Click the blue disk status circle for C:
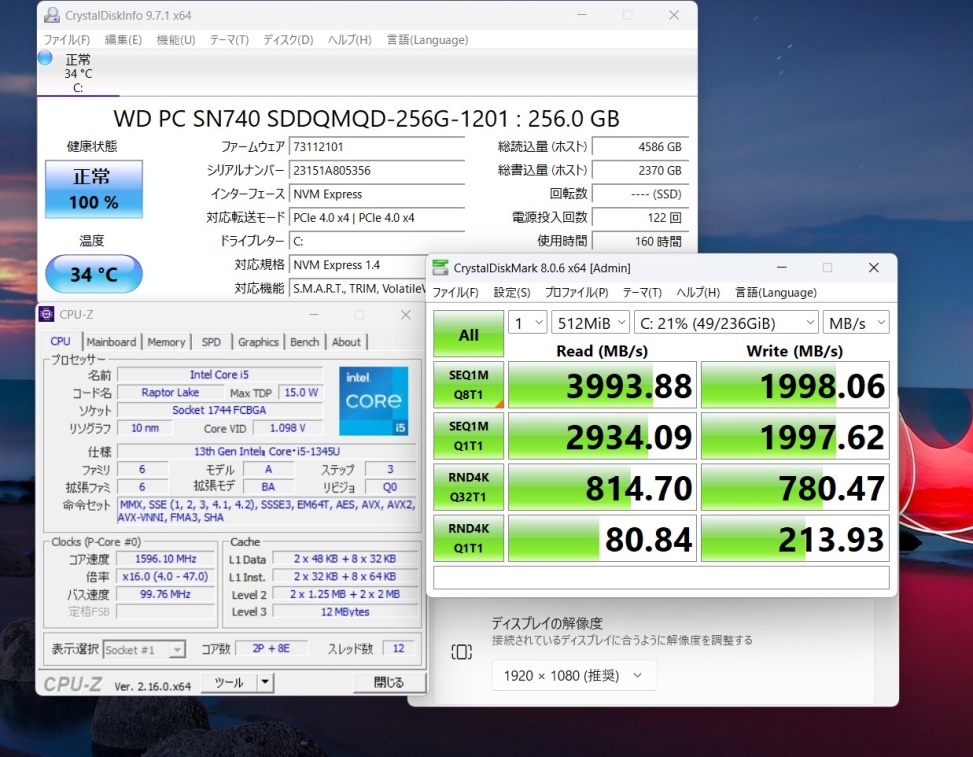This screenshot has width=973, height=757. (x=45, y=58)
